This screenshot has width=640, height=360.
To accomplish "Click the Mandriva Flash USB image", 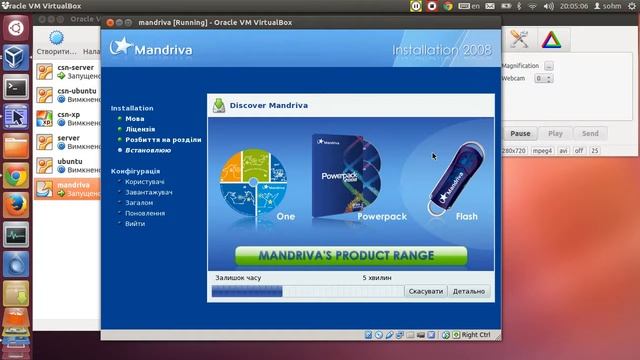I will [x=456, y=179].
